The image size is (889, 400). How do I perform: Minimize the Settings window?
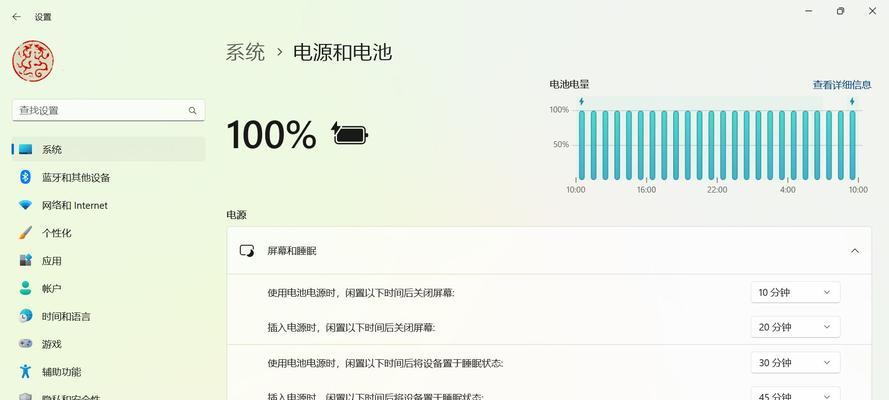point(808,11)
